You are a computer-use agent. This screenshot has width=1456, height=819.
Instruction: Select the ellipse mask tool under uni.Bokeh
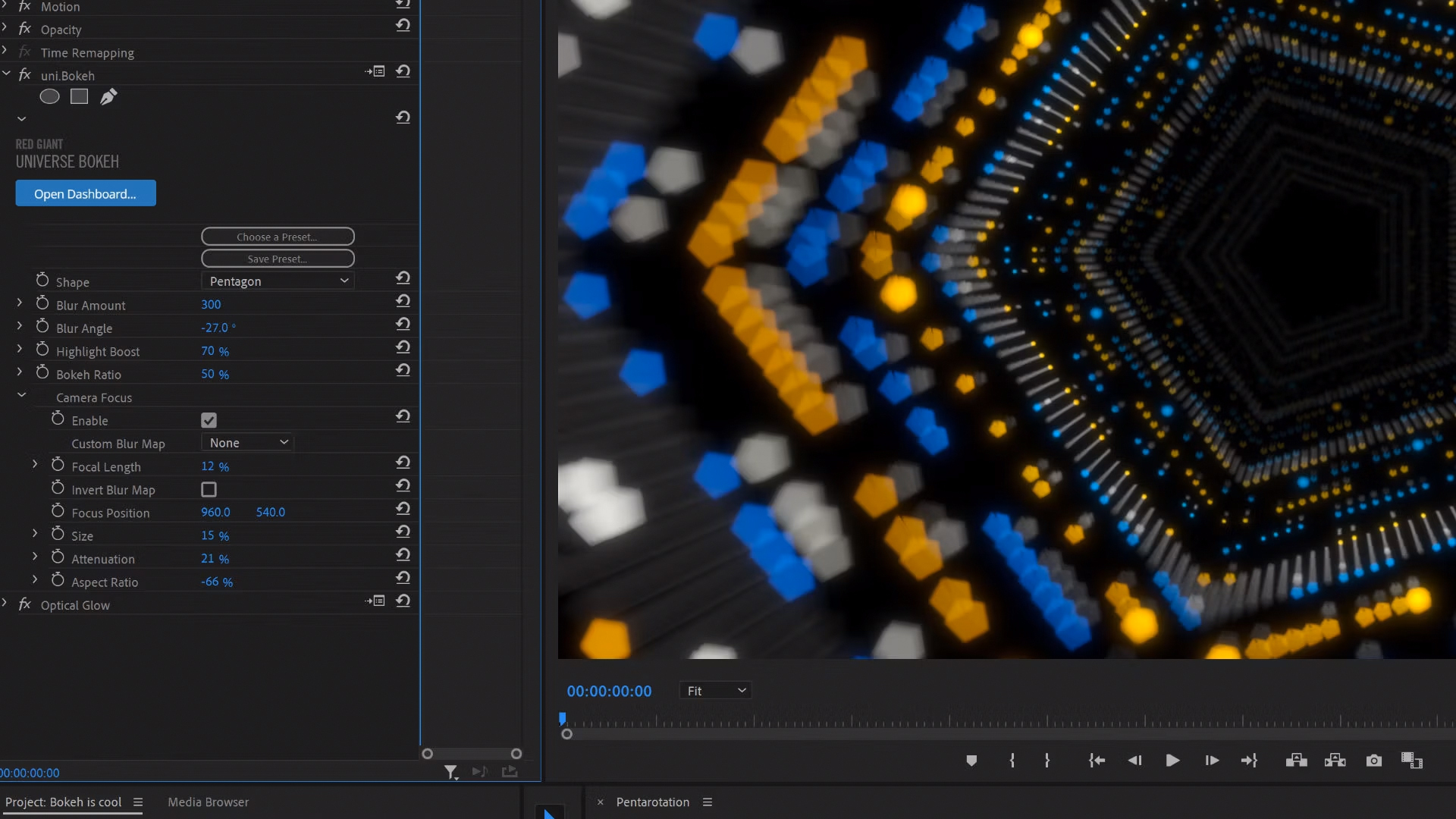(x=49, y=96)
